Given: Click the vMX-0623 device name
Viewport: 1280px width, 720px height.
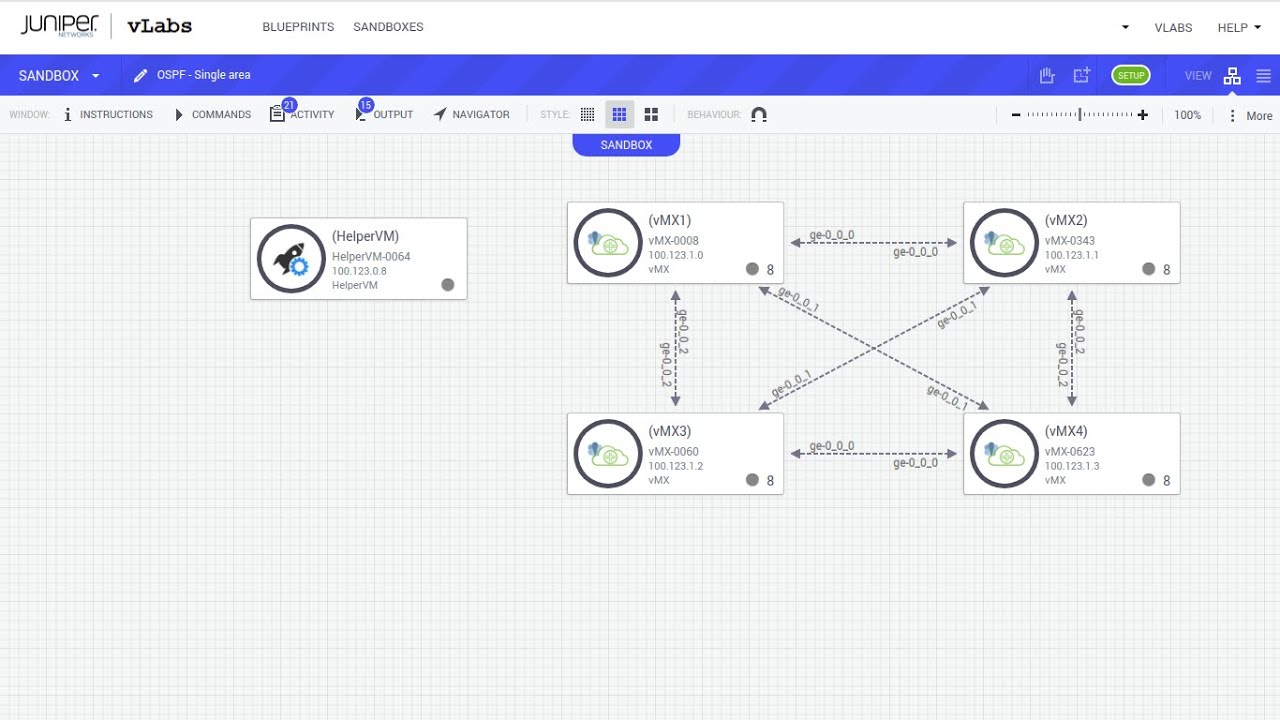Looking at the screenshot, I should pos(1070,452).
